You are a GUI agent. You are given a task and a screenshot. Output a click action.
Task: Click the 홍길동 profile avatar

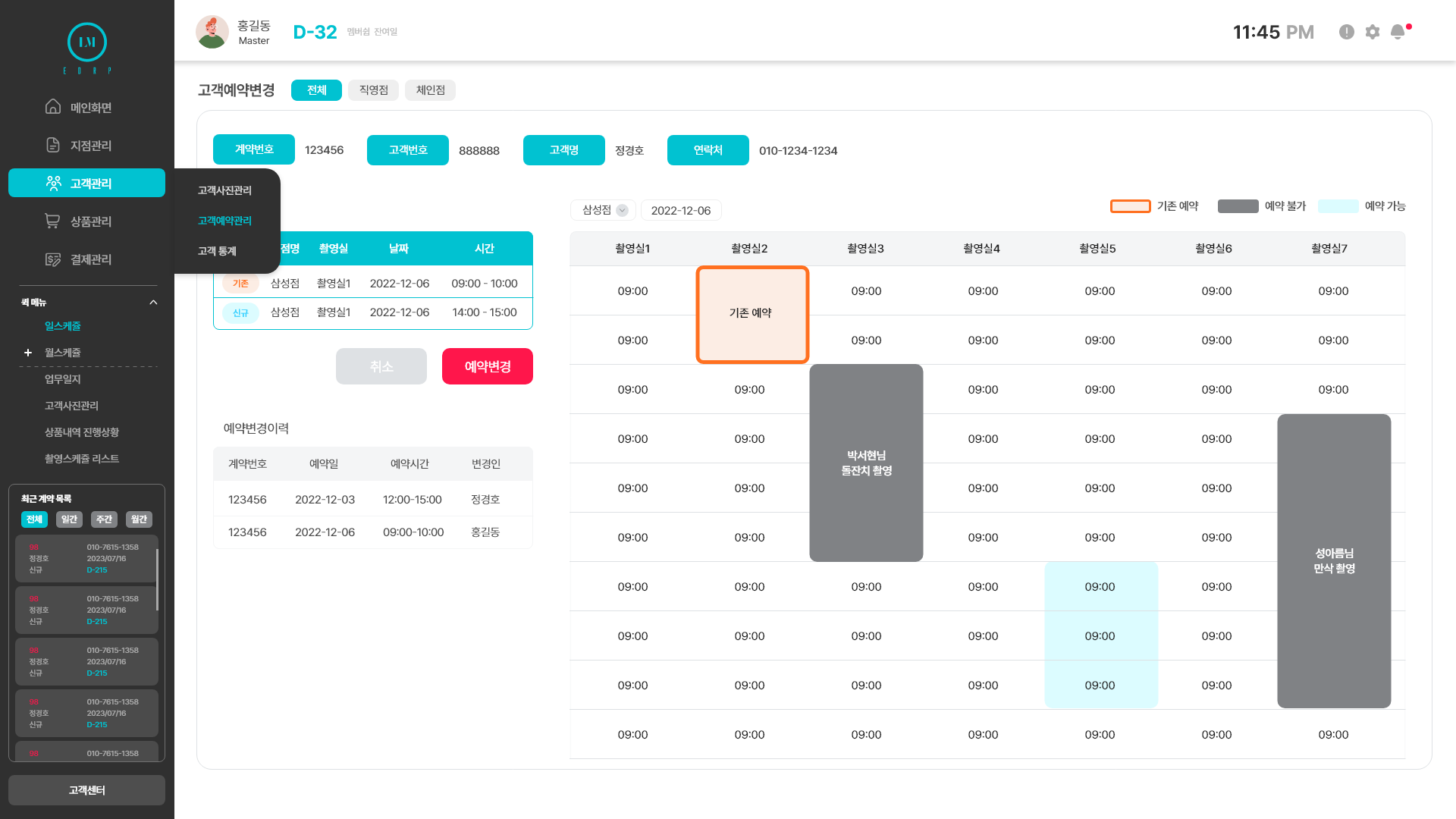pyautogui.click(x=212, y=32)
